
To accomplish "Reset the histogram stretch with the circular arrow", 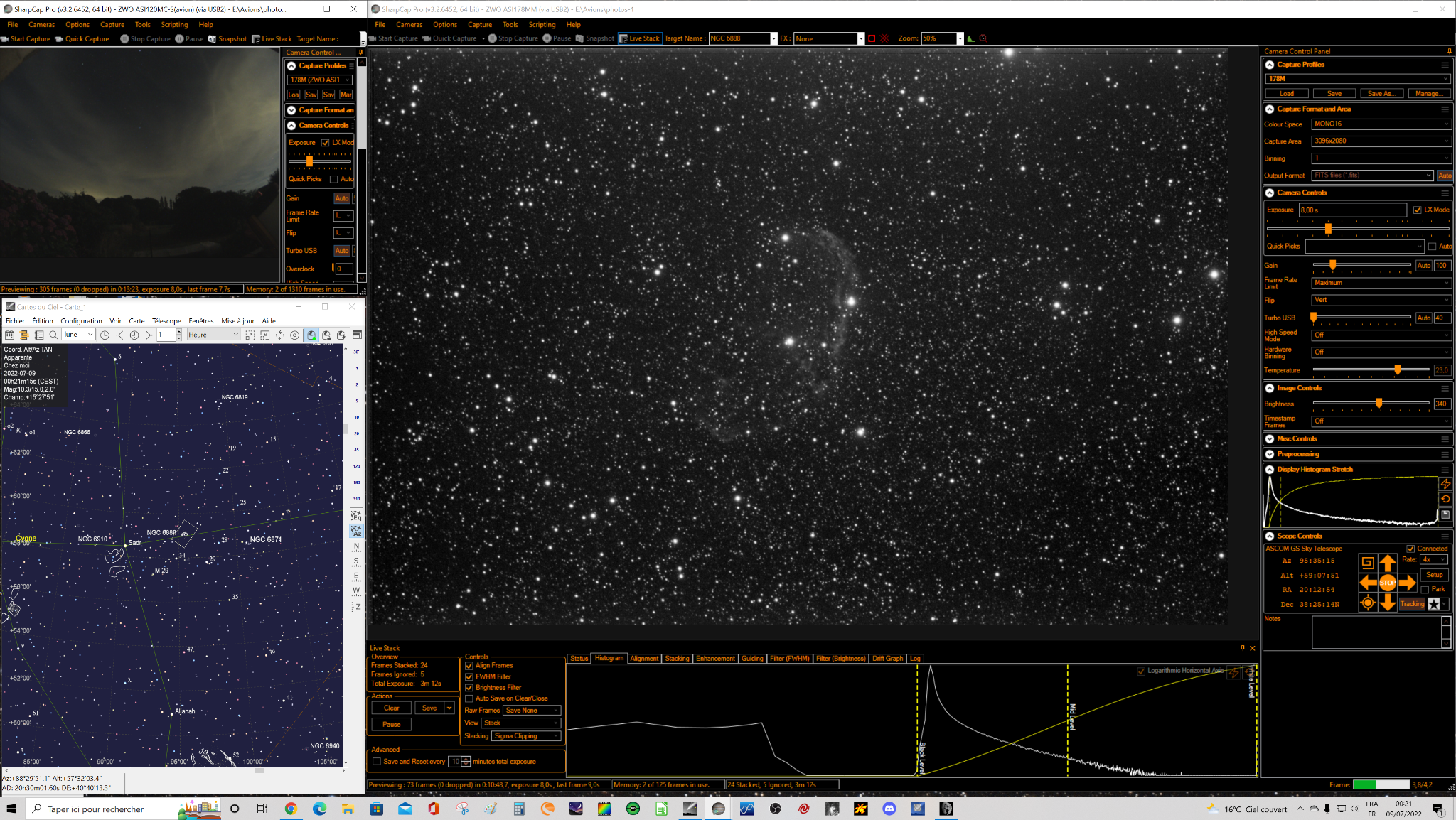I will point(1445,499).
